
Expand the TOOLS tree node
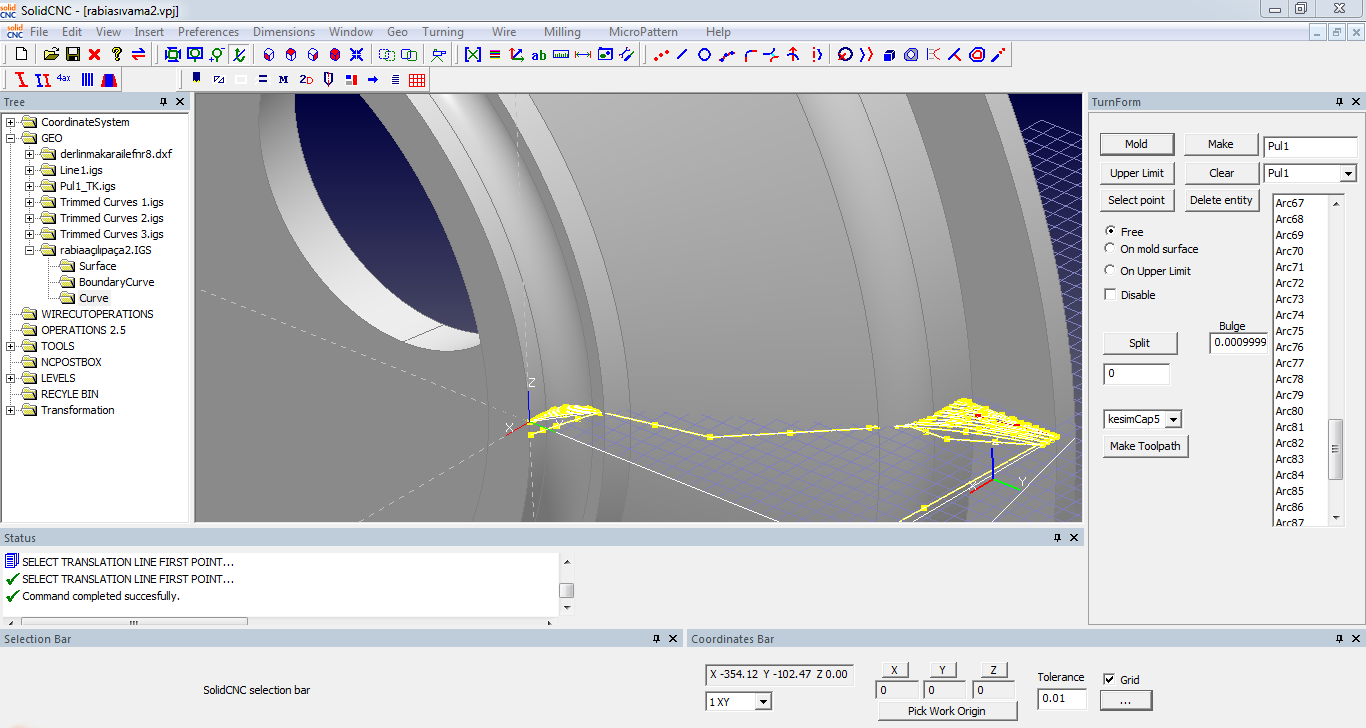pyautogui.click(x=11, y=346)
